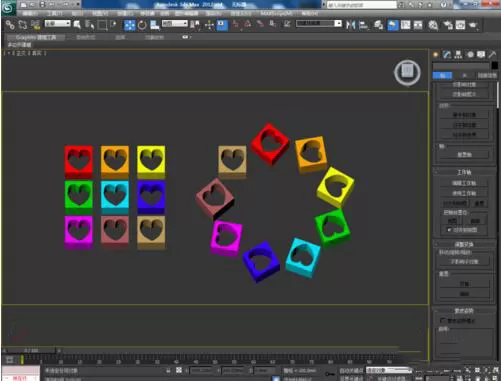501x381 pixels.
Task: Open the Graphite 建模工具 ribbon tab
Action: (36, 37)
